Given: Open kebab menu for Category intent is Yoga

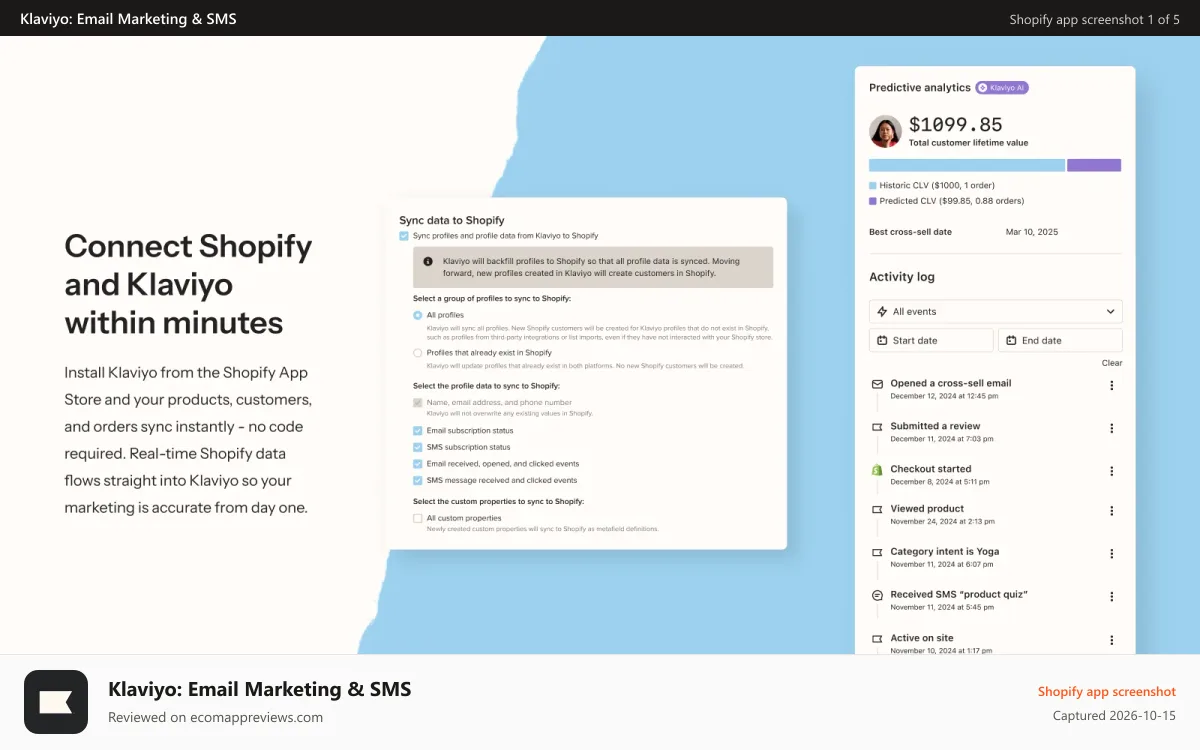Looking at the screenshot, I should click(x=1111, y=554).
